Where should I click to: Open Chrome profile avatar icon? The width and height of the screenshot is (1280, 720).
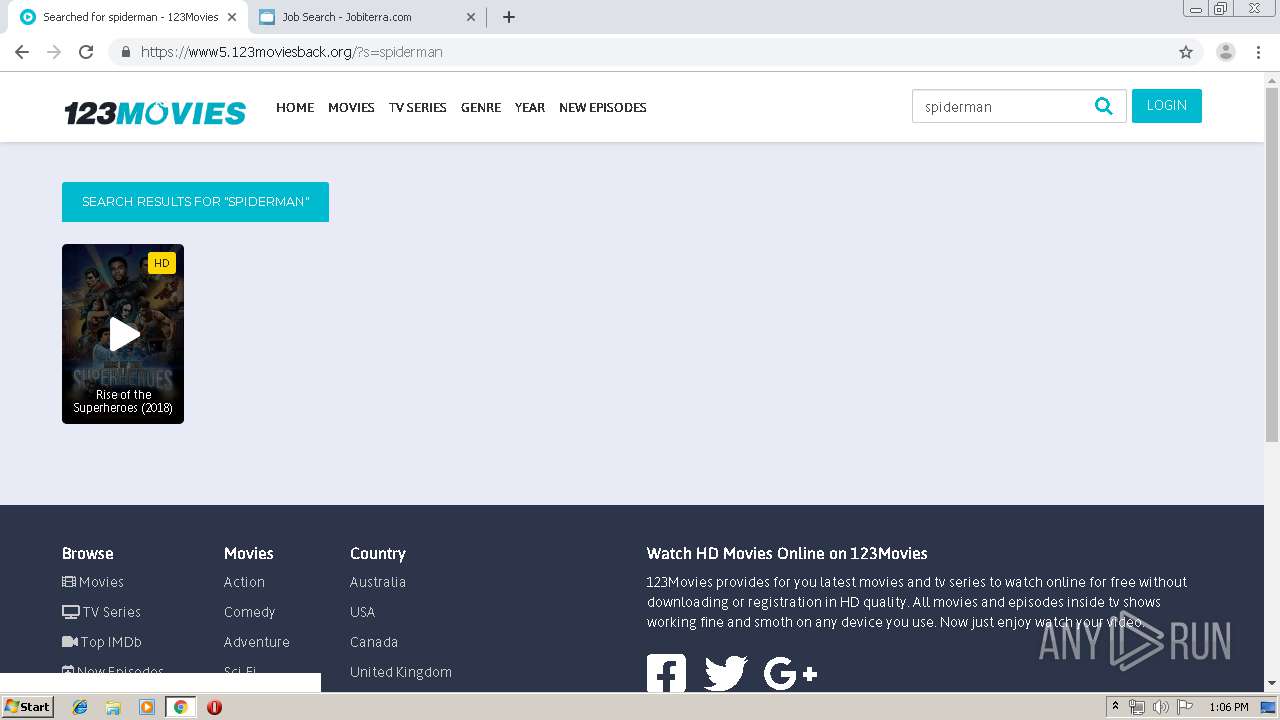pos(1226,52)
